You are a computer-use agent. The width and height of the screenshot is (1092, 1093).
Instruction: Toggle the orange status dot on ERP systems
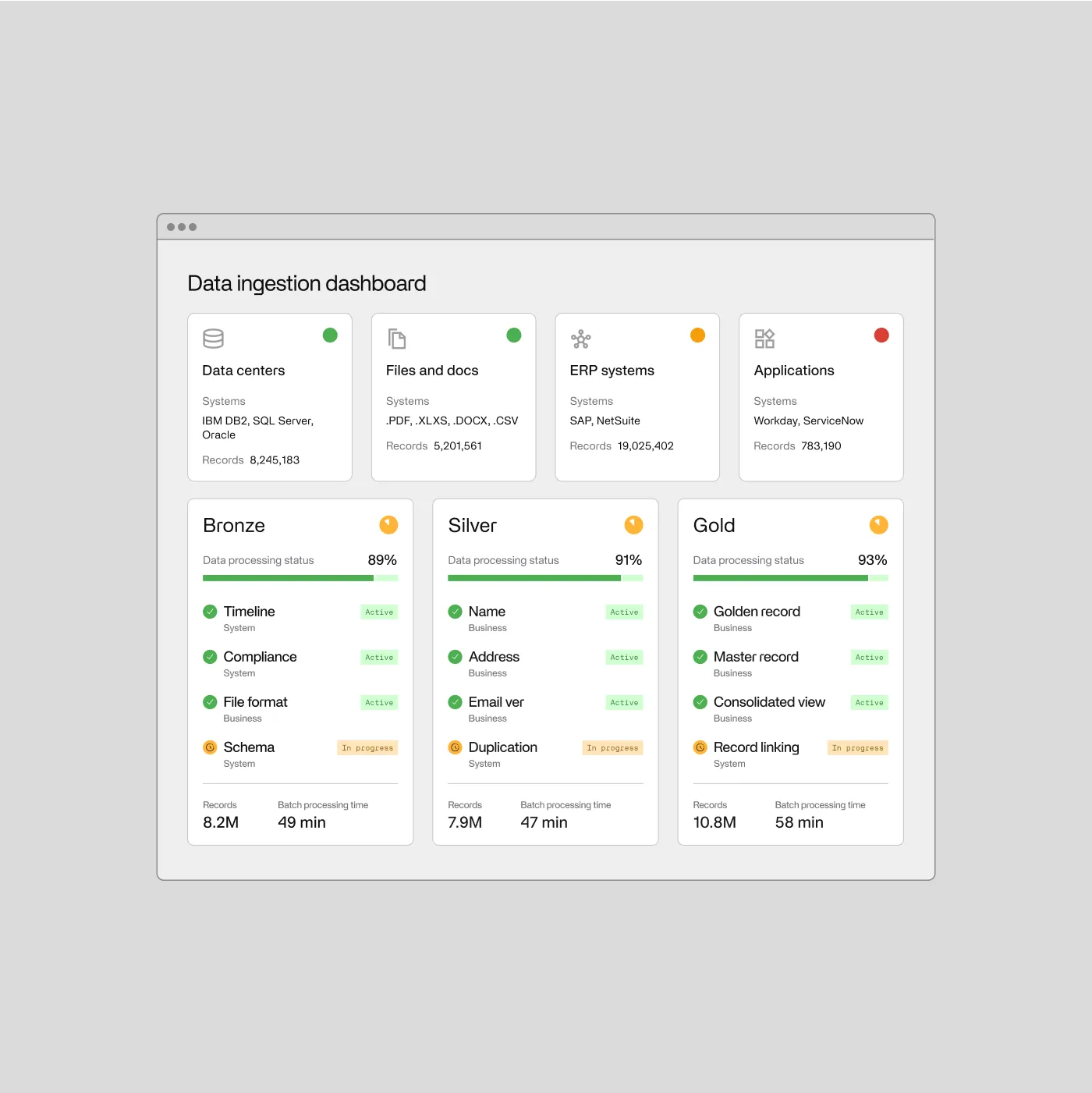point(697,335)
